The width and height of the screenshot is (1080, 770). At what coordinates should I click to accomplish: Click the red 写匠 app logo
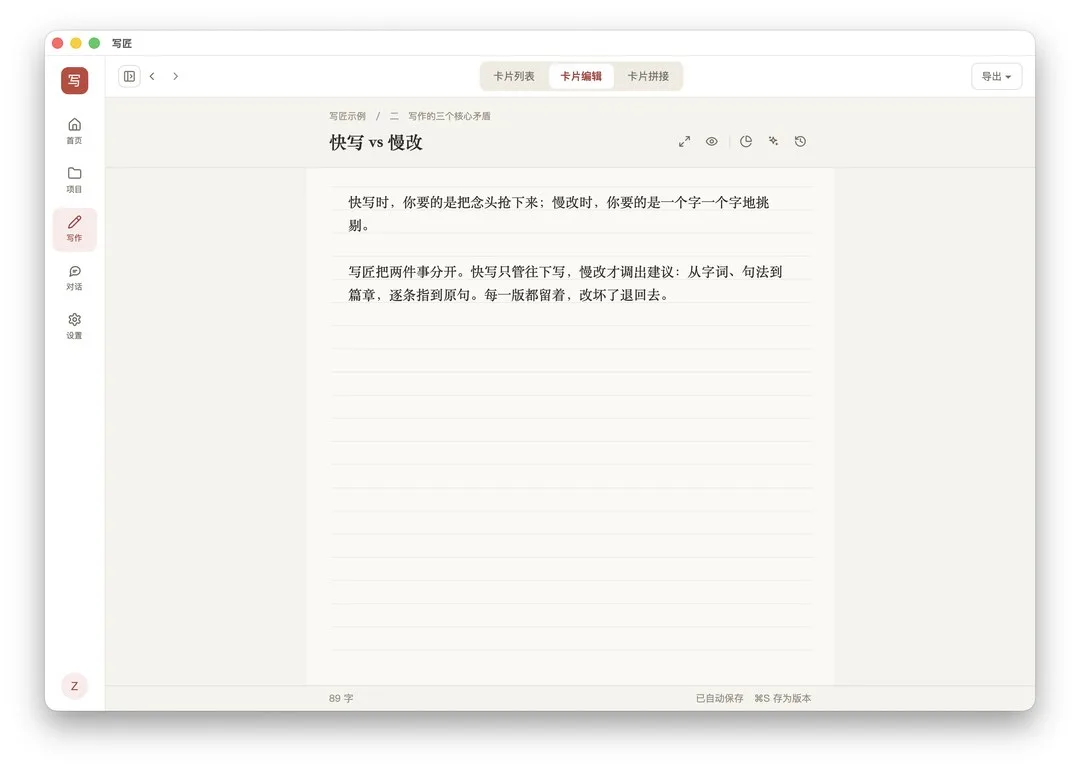coord(74,80)
